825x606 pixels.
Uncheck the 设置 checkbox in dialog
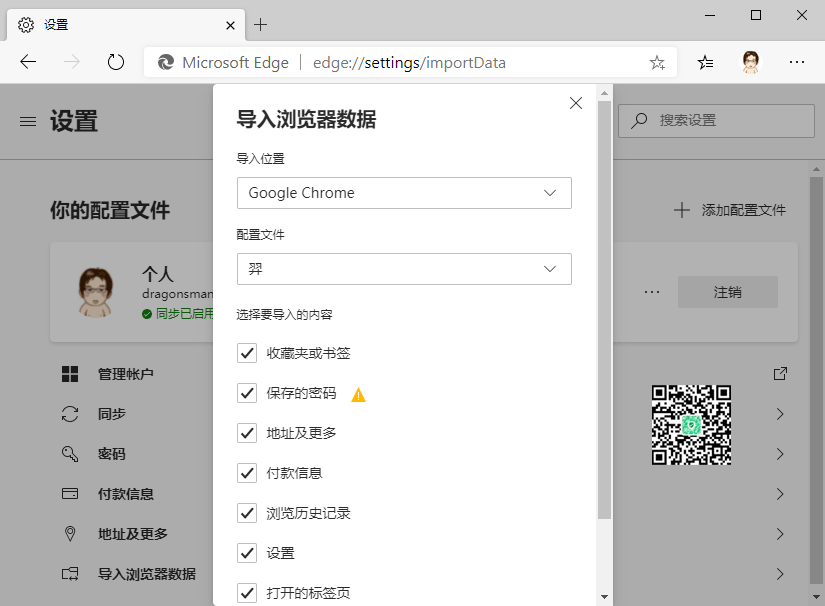(247, 553)
